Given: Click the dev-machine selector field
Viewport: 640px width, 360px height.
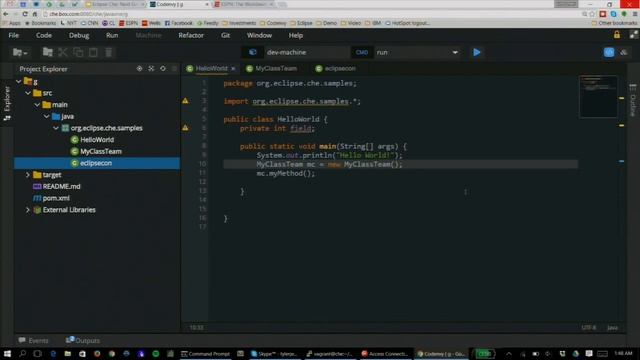Looking at the screenshot, I should (x=306, y=52).
